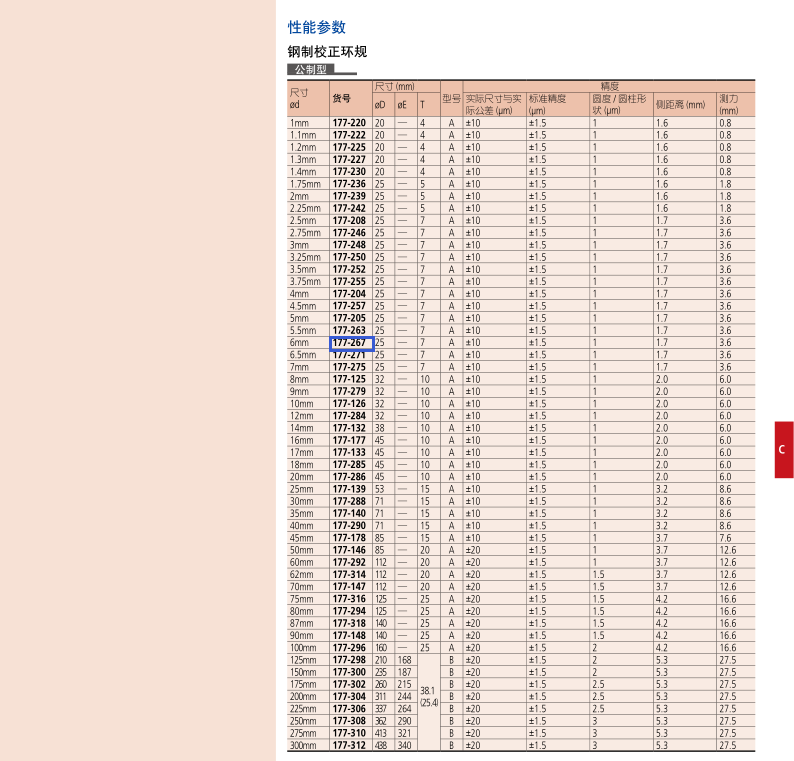The height and width of the screenshot is (761, 794).
Task: Click the øD value 53 in the 25mm row
Action: pyautogui.click(x=379, y=489)
